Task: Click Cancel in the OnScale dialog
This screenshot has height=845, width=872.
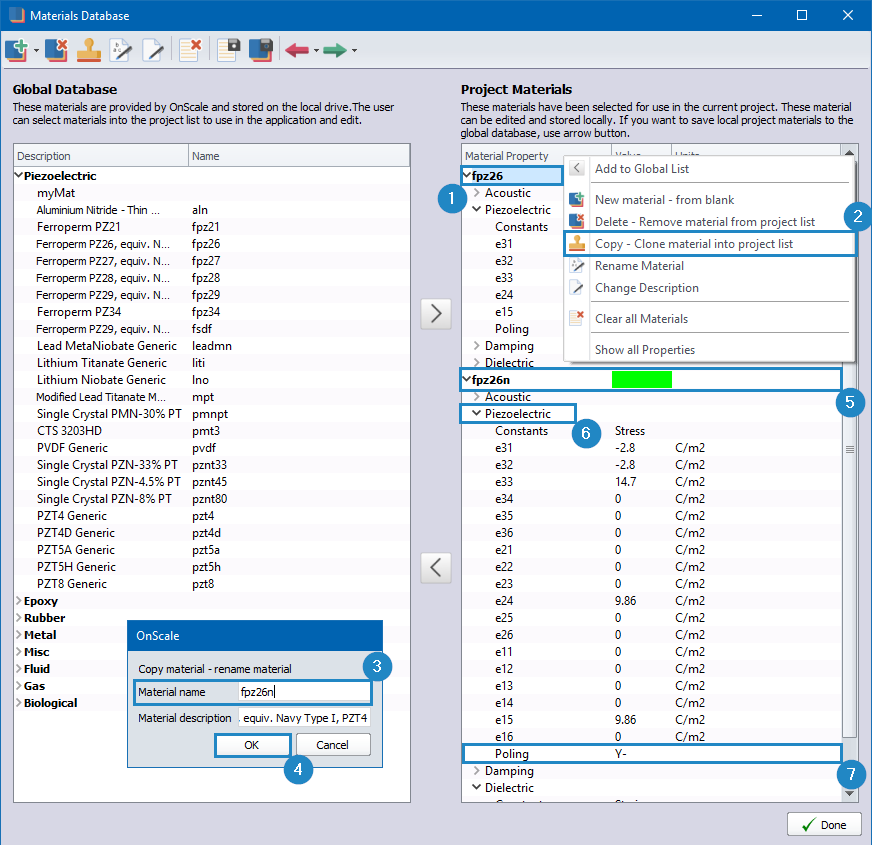Action: click(333, 745)
